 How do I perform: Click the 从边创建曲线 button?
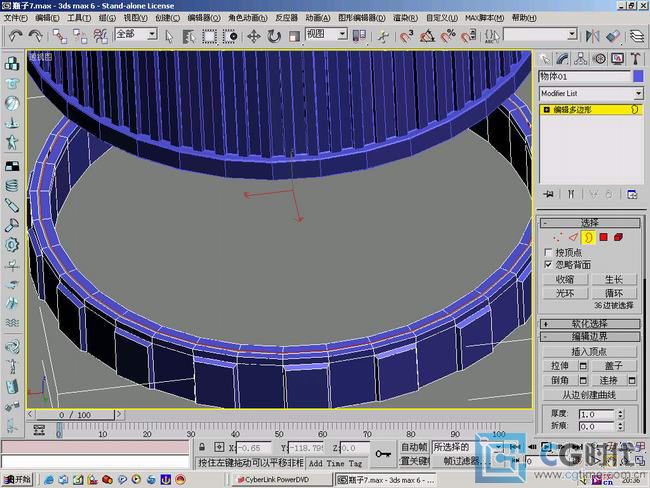589,395
